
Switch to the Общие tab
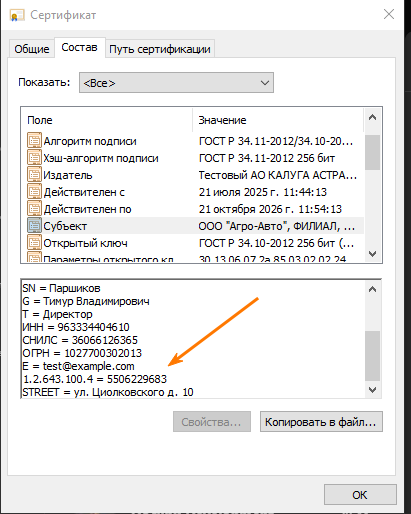pyautogui.click(x=32, y=49)
